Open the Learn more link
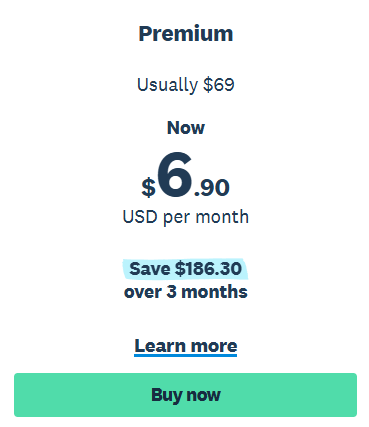 (x=186, y=346)
